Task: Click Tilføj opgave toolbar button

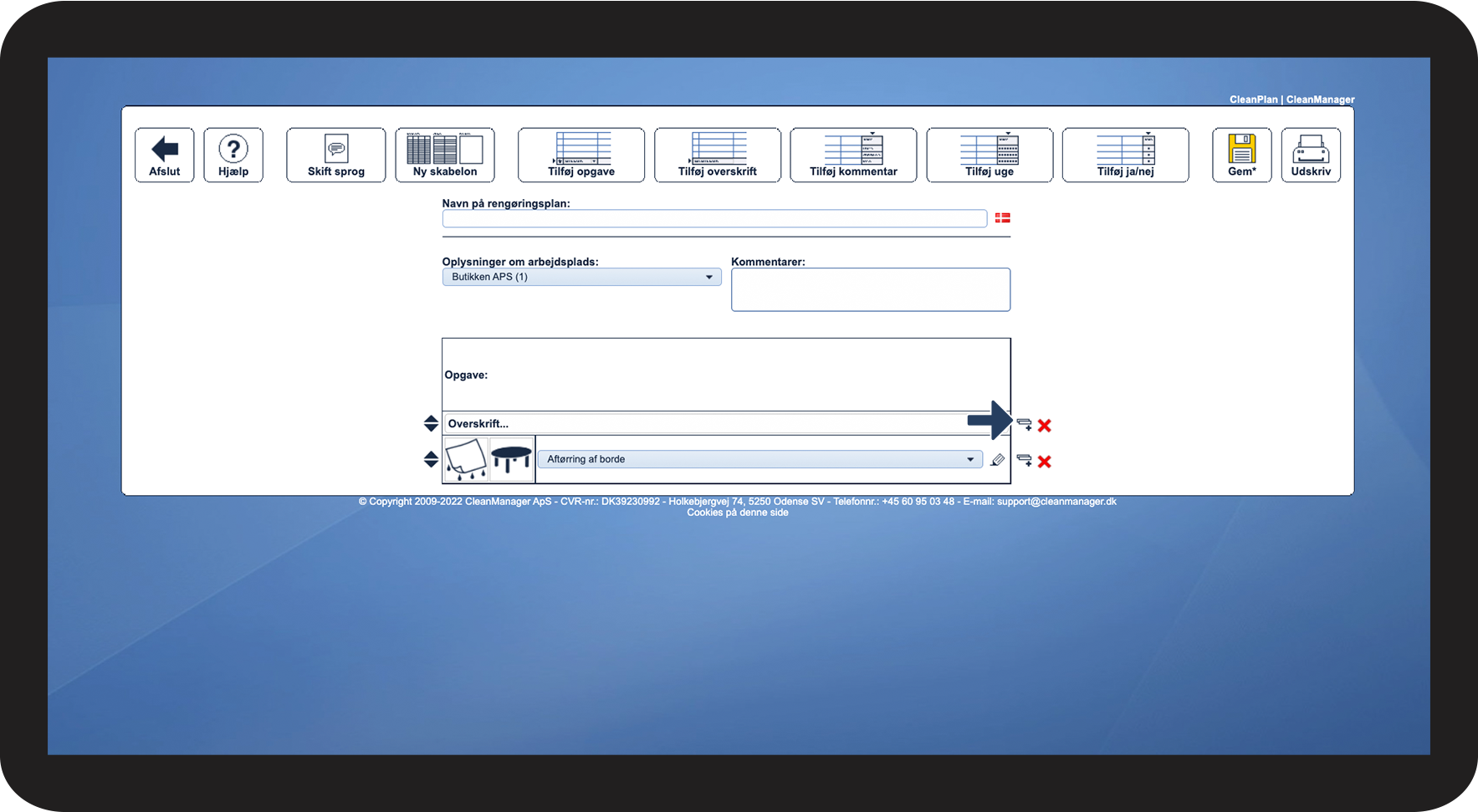Action: [581, 155]
